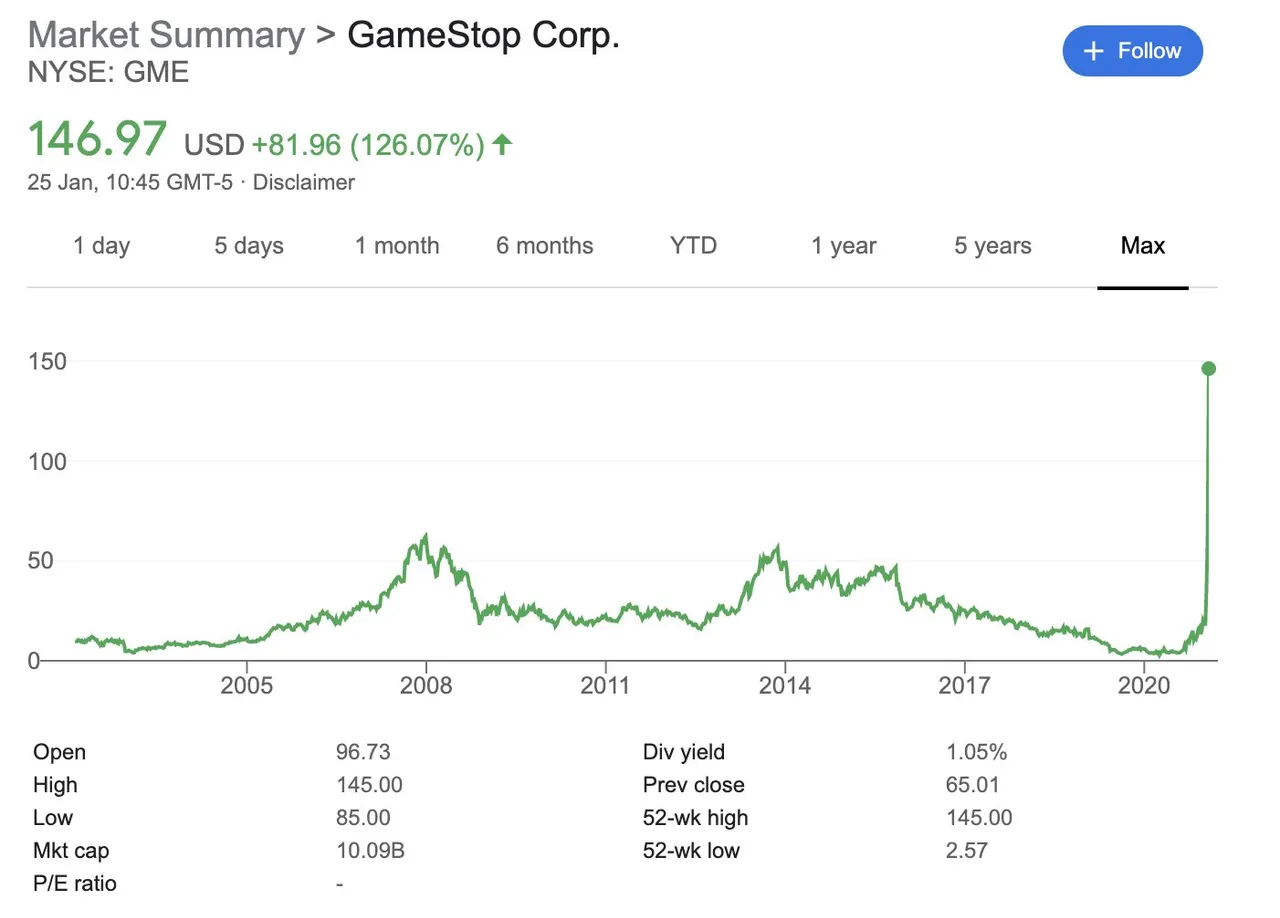Open the 1 month chart view
Screen dimensions: 1280x918
tap(397, 246)
